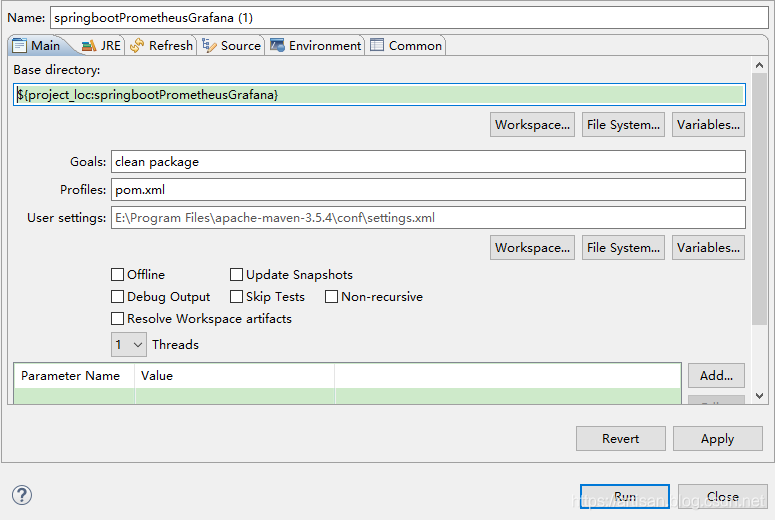
Task: Check Update Snapshots
Action: click(237, 275)
